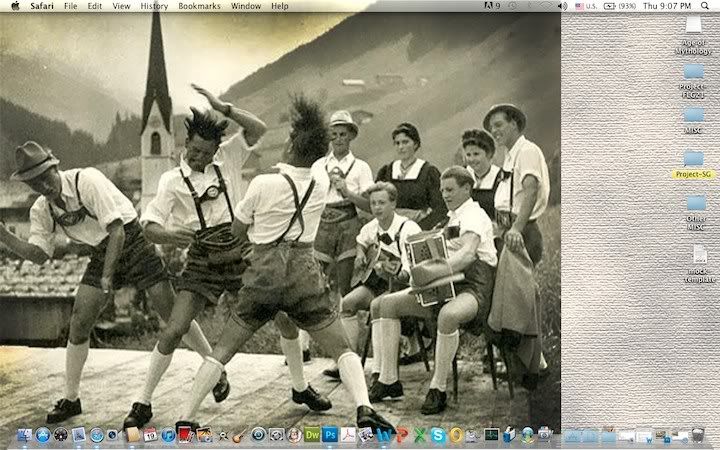Open GarageBand guitar icon in dock

[x=239, y=434]
